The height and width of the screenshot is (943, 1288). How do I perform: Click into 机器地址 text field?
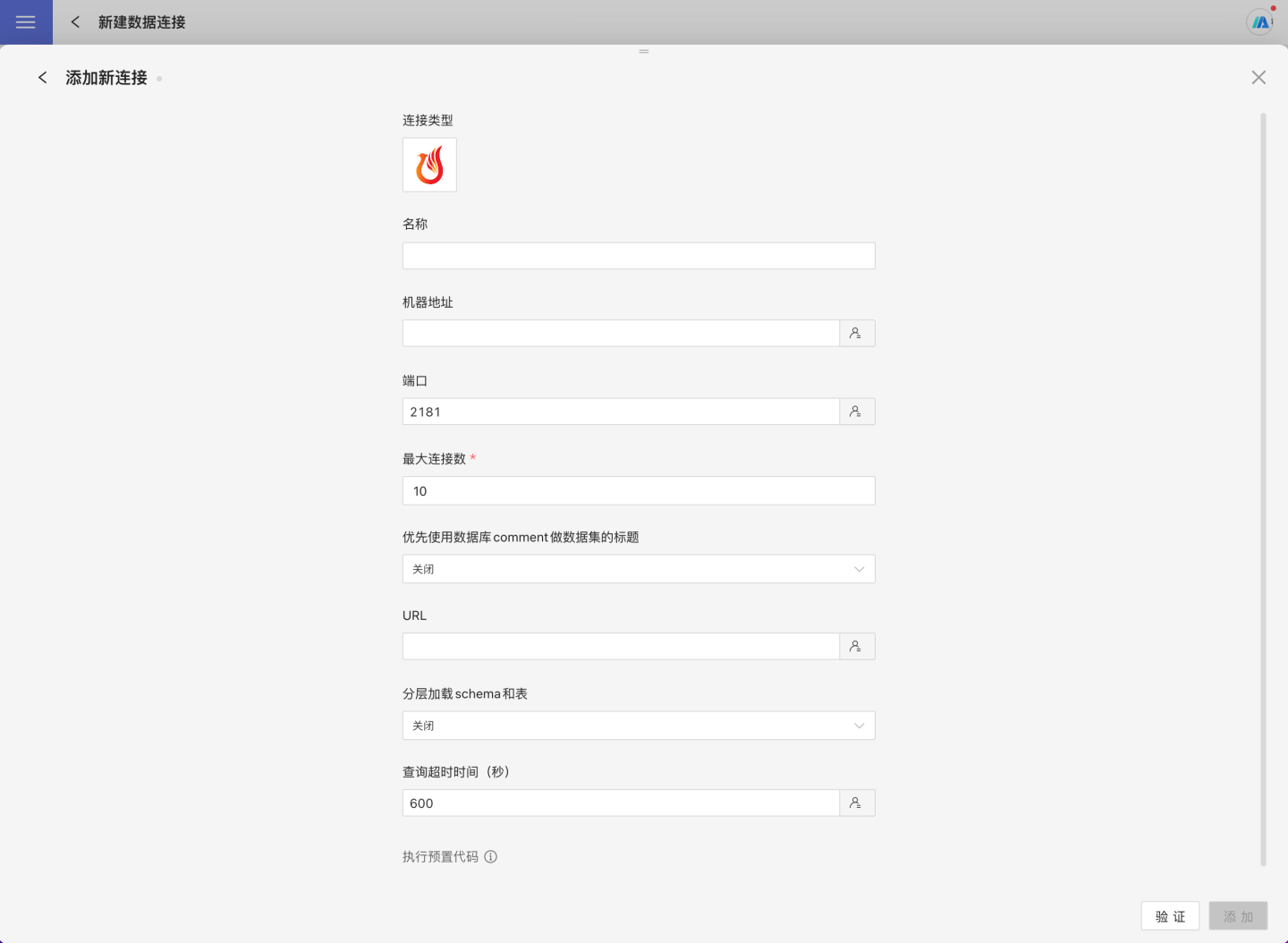tap(620, 334)
